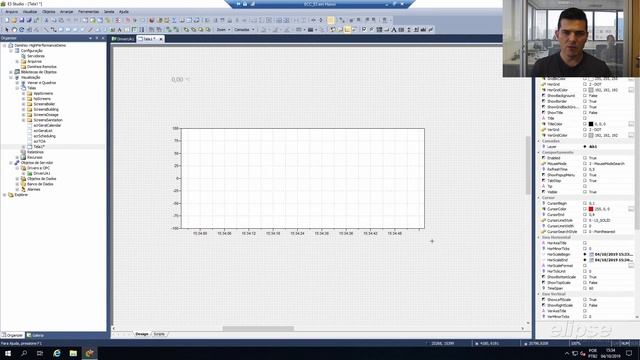Toggle the checkbox in TabStop row
Image resolution: width=640 pixels, height=360 pixels.
[585, 180]
